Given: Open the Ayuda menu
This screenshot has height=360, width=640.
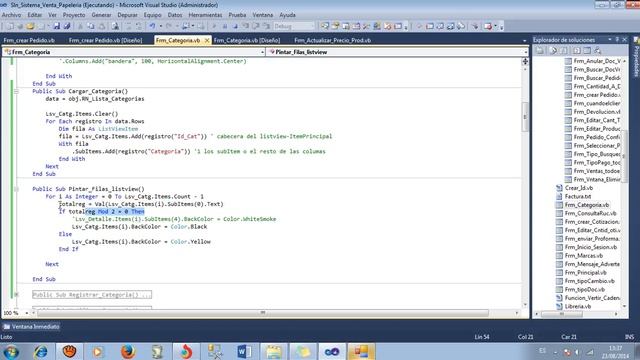Looking at the screenshot, I should (287, 15).
